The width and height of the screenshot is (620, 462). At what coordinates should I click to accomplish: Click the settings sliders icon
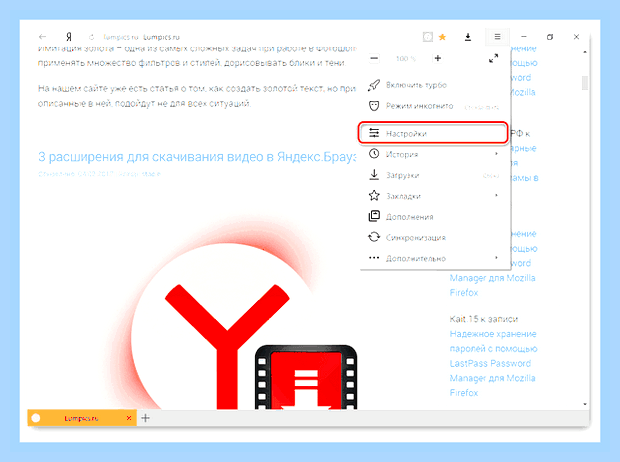(x=374, y=133)
